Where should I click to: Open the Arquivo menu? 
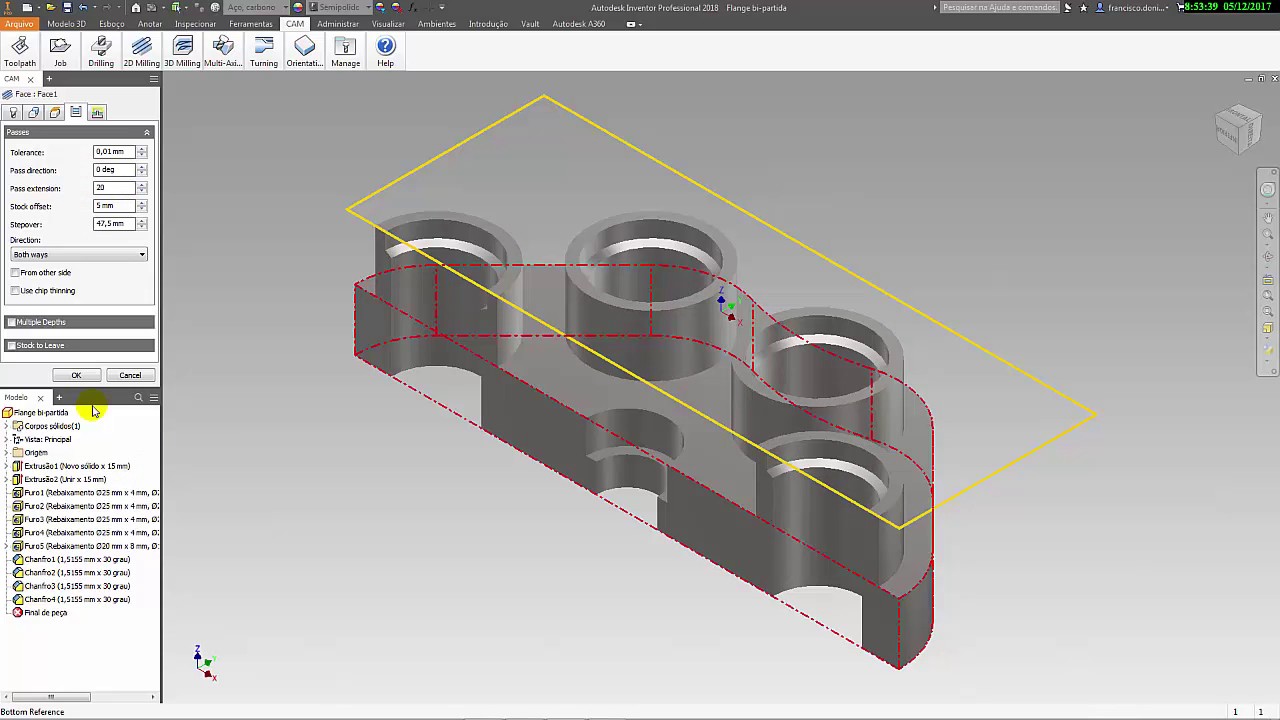[19, 24]
